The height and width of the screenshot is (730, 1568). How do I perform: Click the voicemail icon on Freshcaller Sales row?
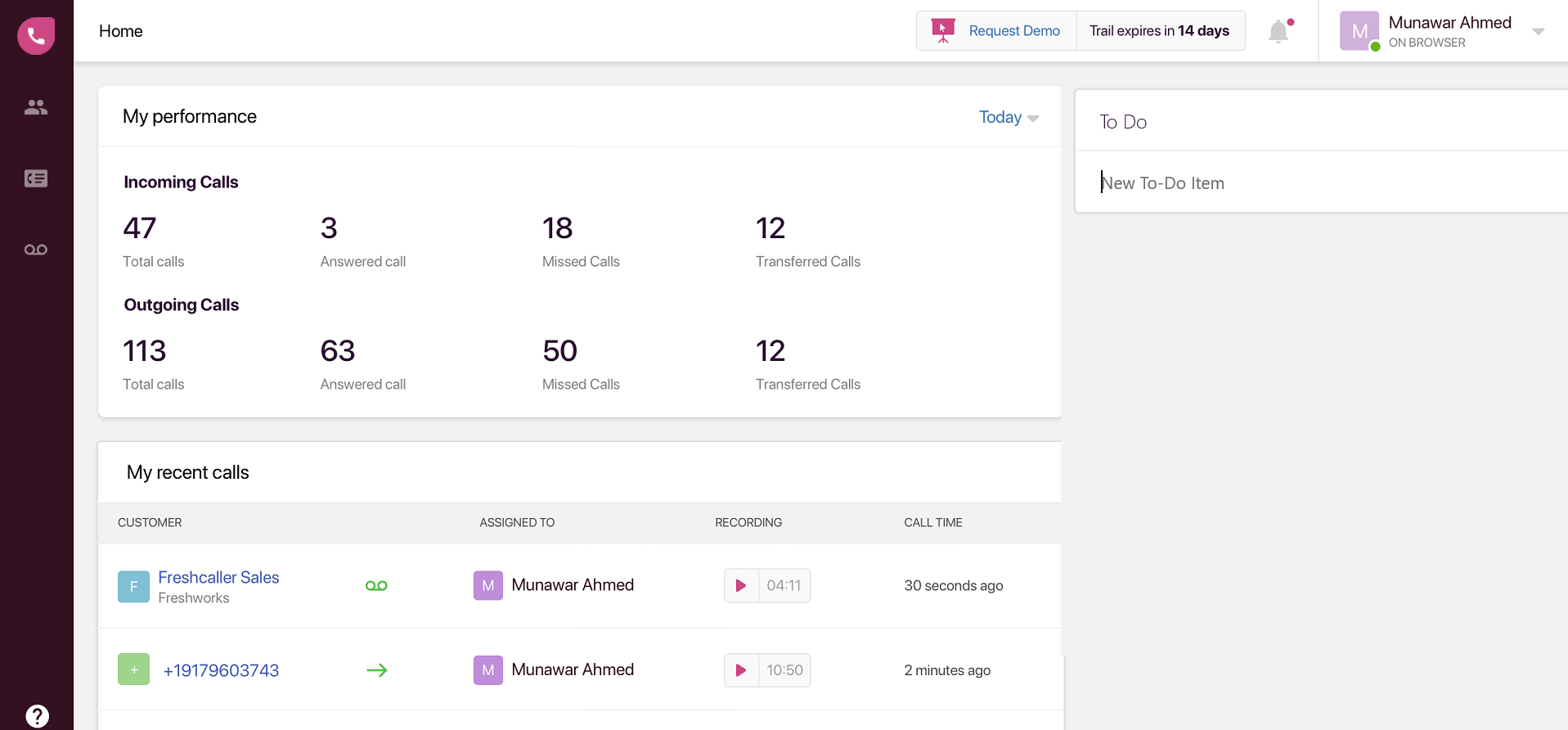376,586
